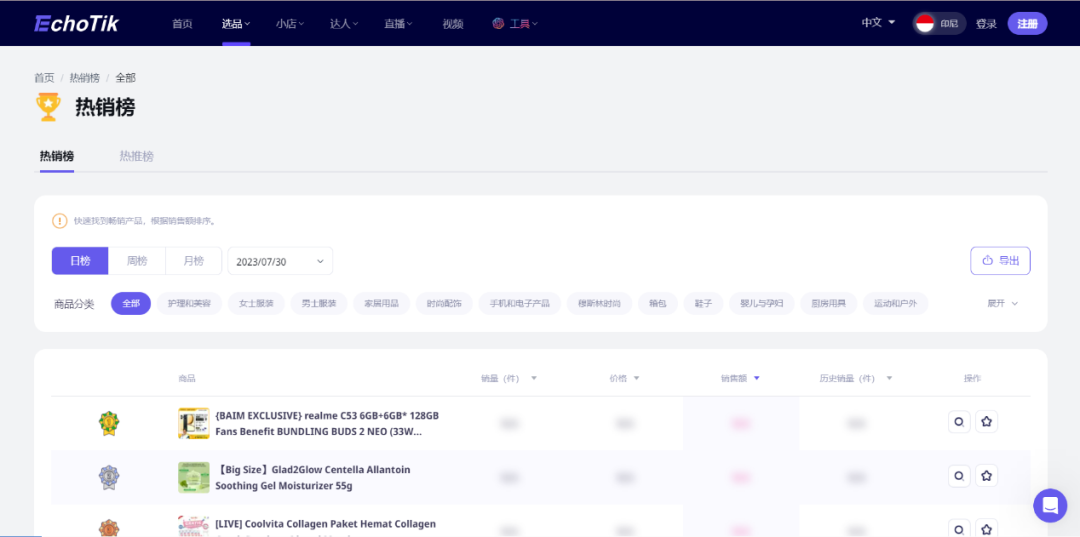Click the realme C53 product thumbnail
The width and height of the screenshot is (1080, 537).
(x=193, y=423)
